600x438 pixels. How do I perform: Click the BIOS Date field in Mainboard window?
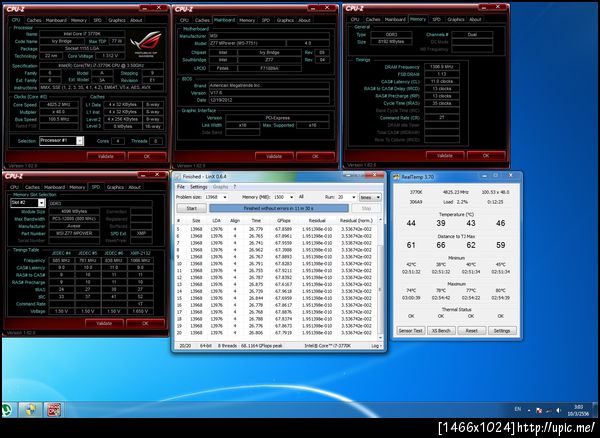269,100
